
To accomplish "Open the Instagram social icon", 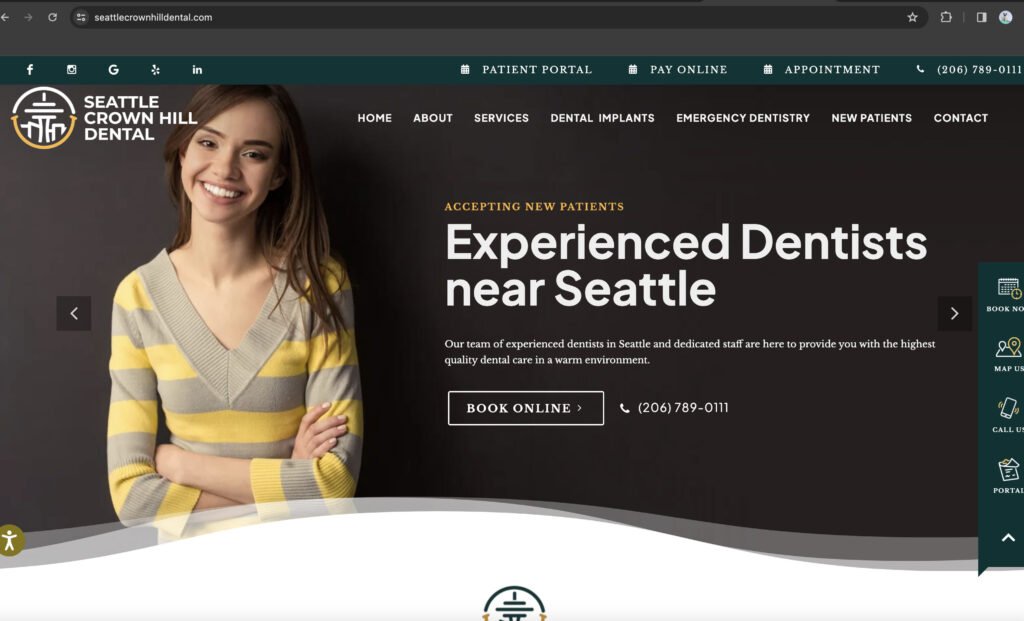I will click(72, 69).
